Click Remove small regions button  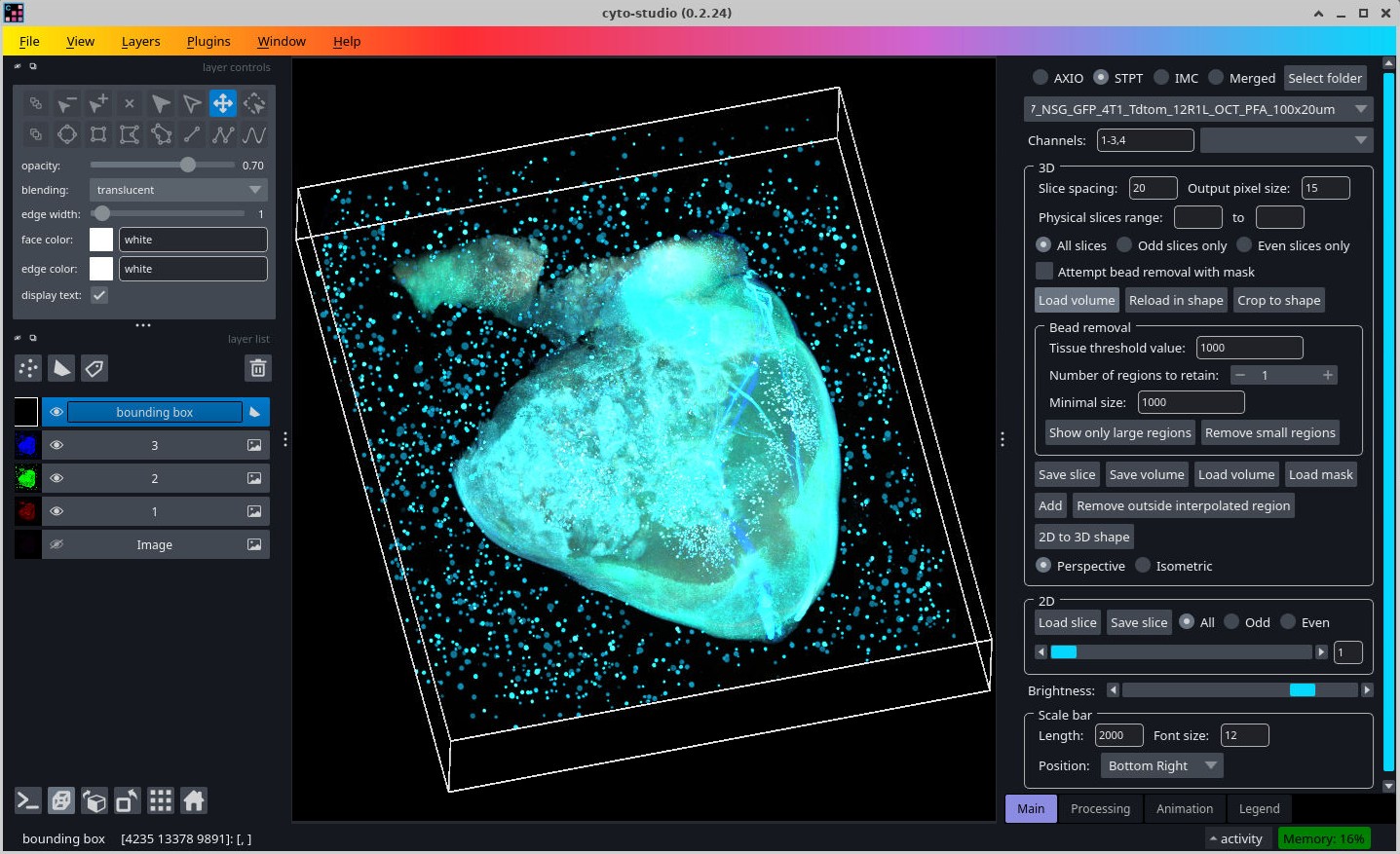click(1269, 432)
